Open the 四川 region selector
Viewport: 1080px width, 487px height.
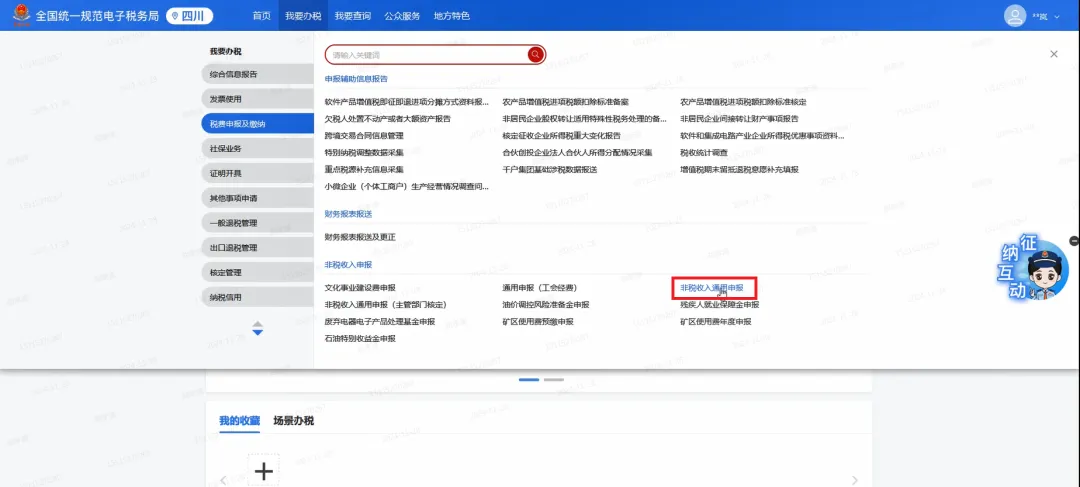[x=189, y=16]
